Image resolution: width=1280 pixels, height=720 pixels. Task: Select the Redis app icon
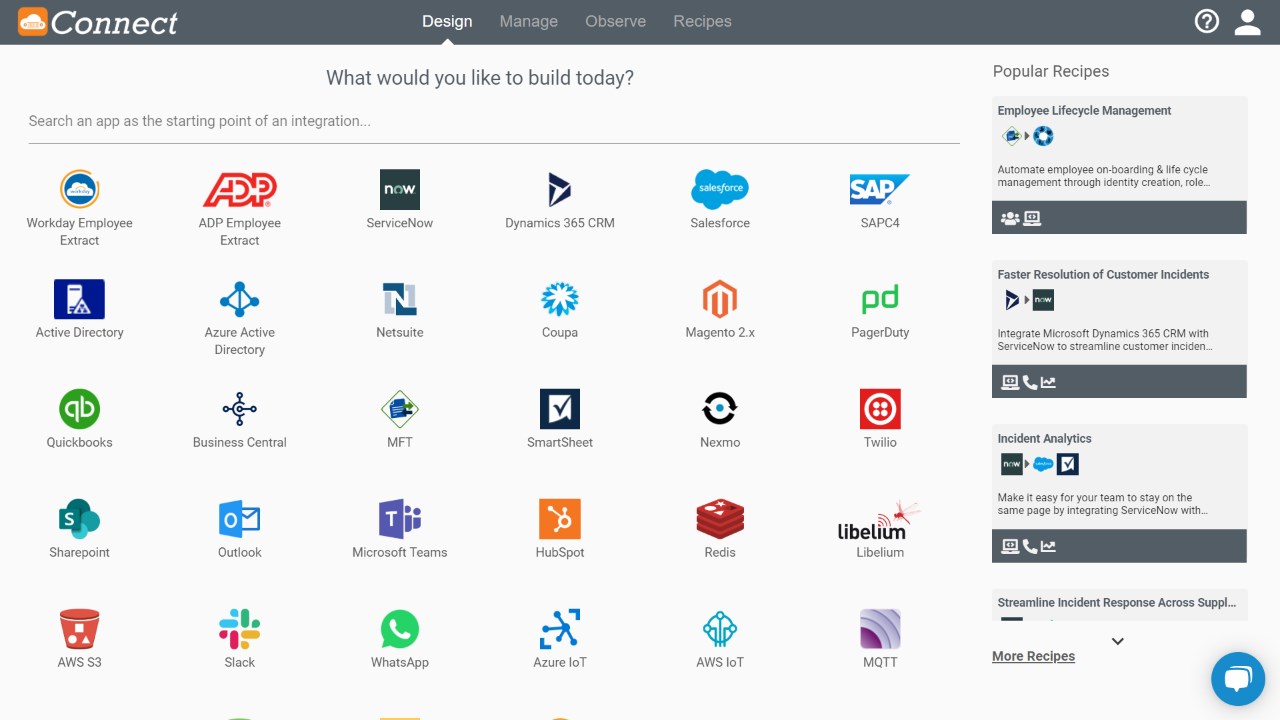point(719,519)
